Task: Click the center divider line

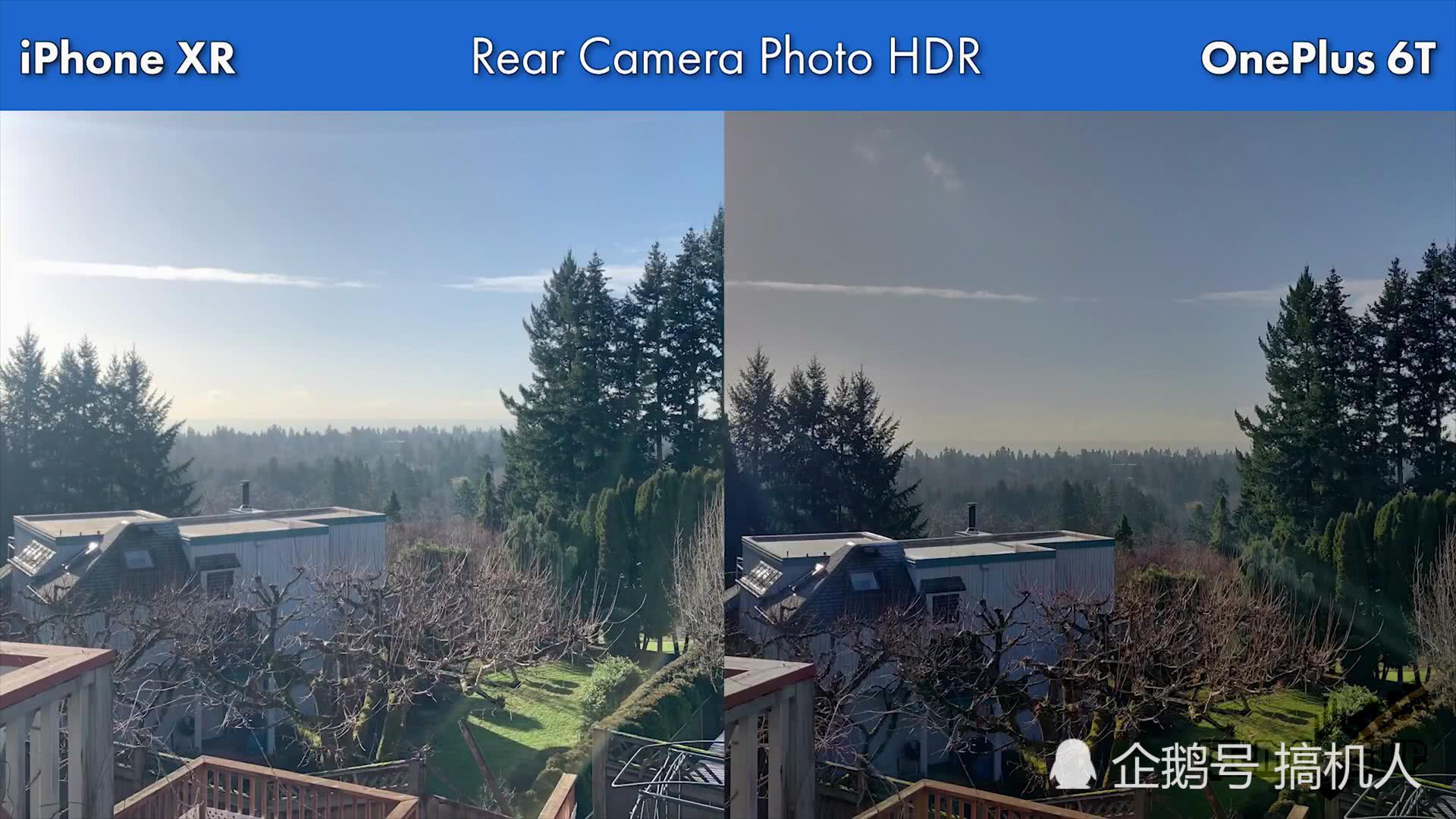Action: click(728, 410)
